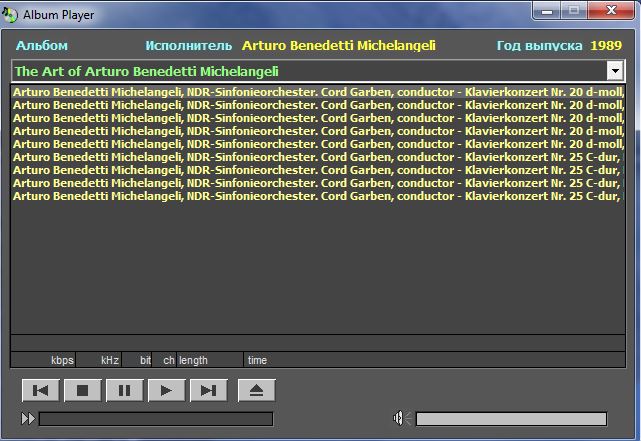Click the album combo box showing The Art of Arturo Benedetti Michelangeli

[318, 71]
